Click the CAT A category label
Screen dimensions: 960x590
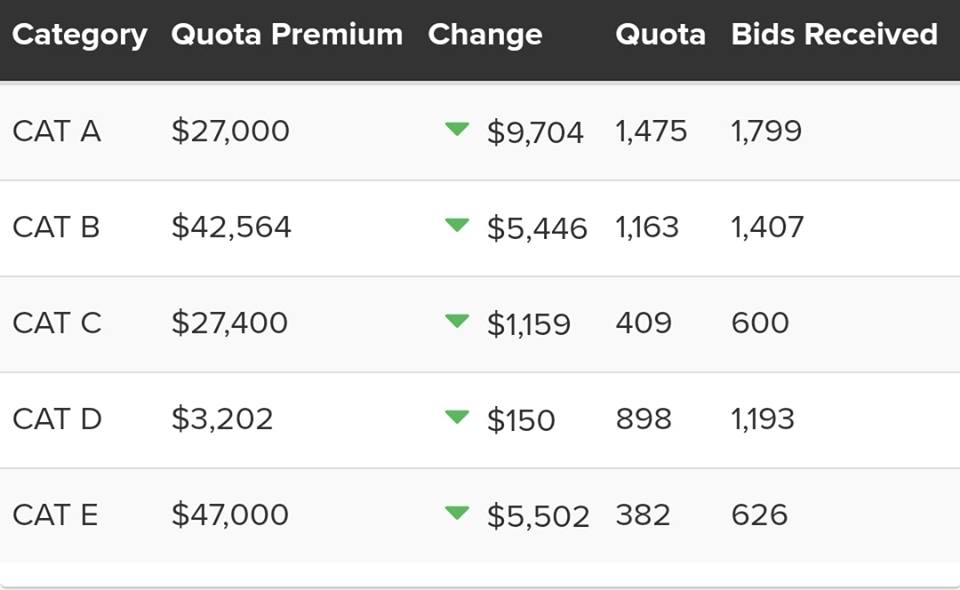click(x=56, y=131)
